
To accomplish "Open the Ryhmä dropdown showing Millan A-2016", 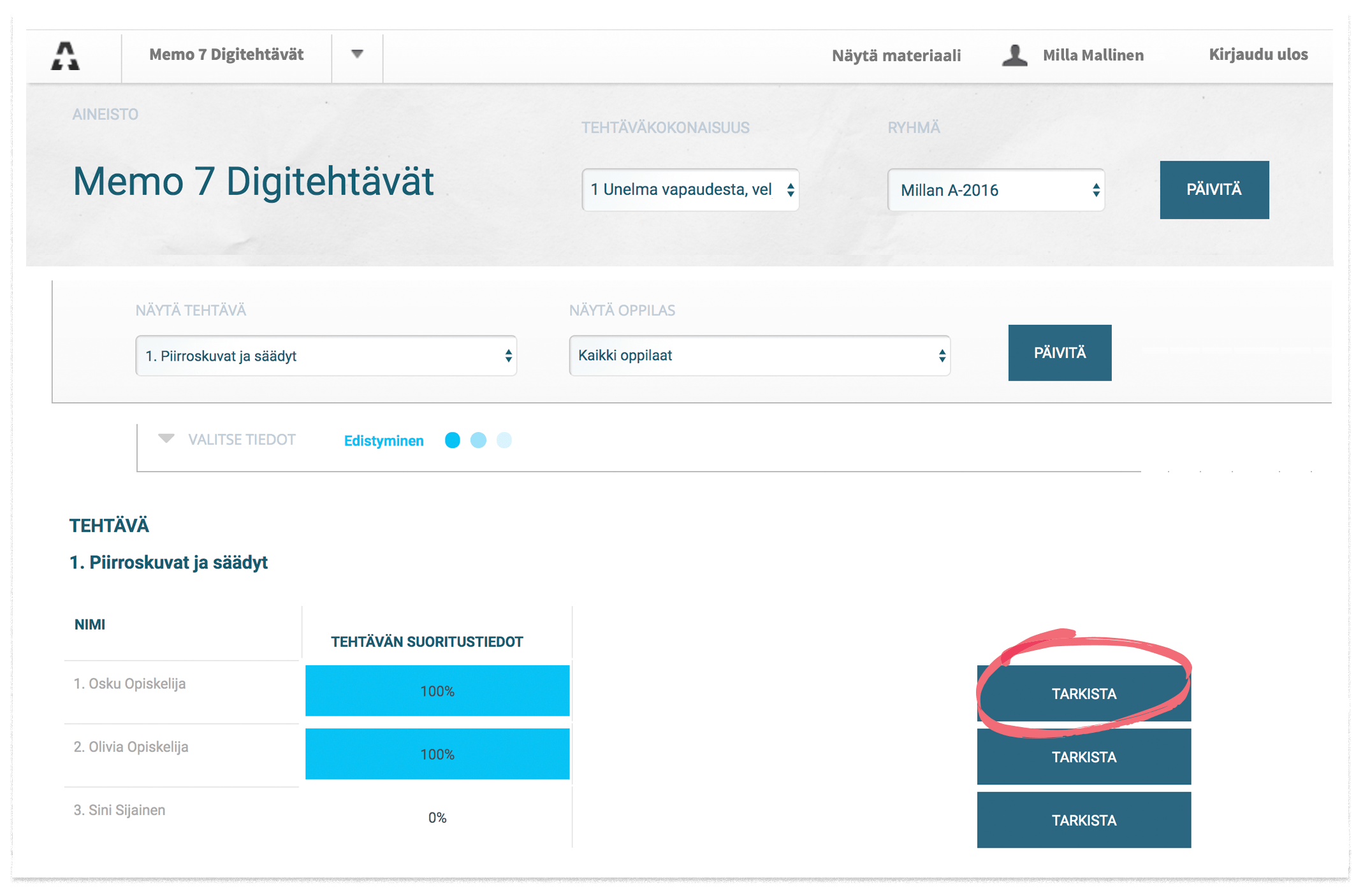I will tap(996, 190).
